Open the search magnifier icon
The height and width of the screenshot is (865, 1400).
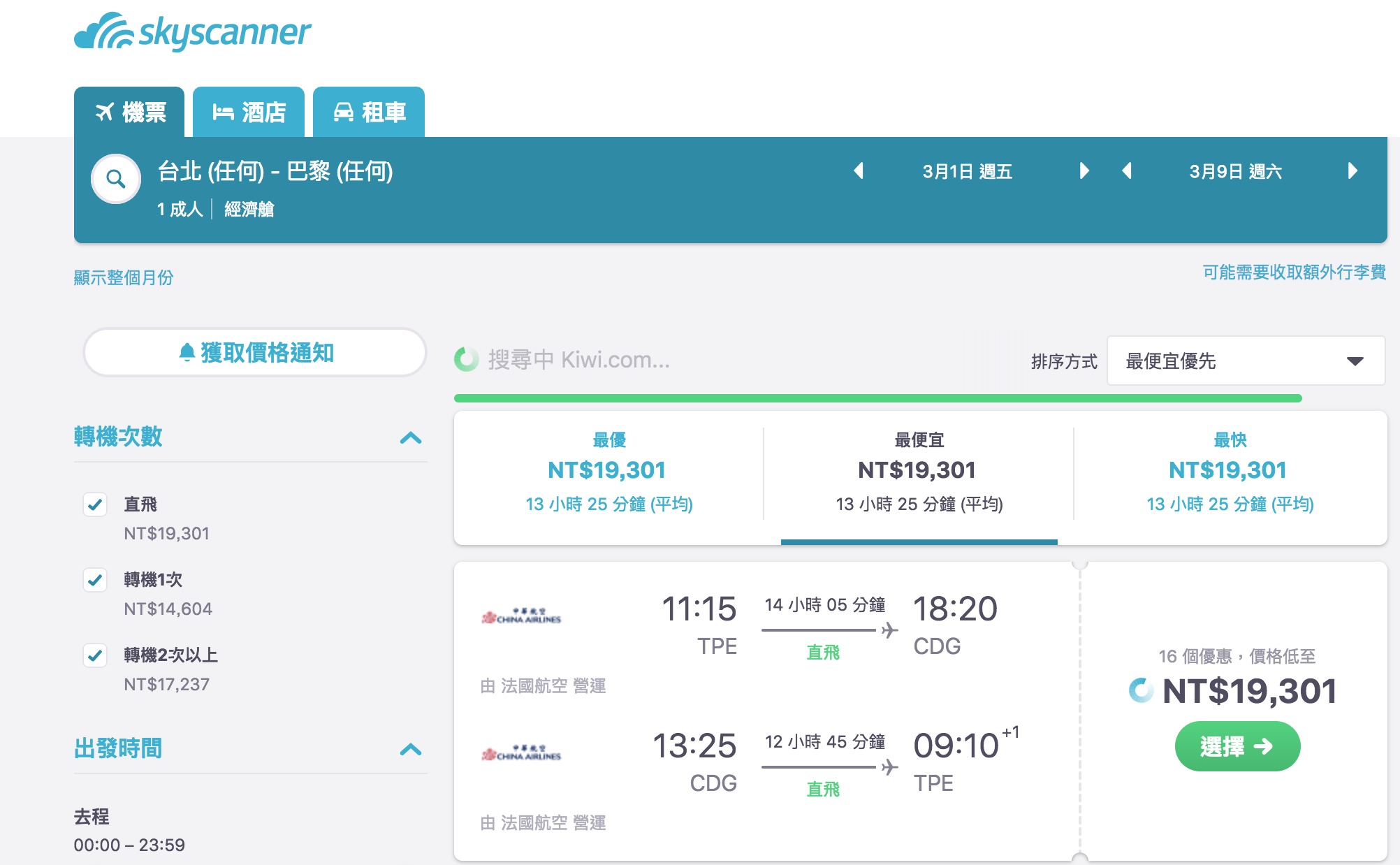pos(116,179)
